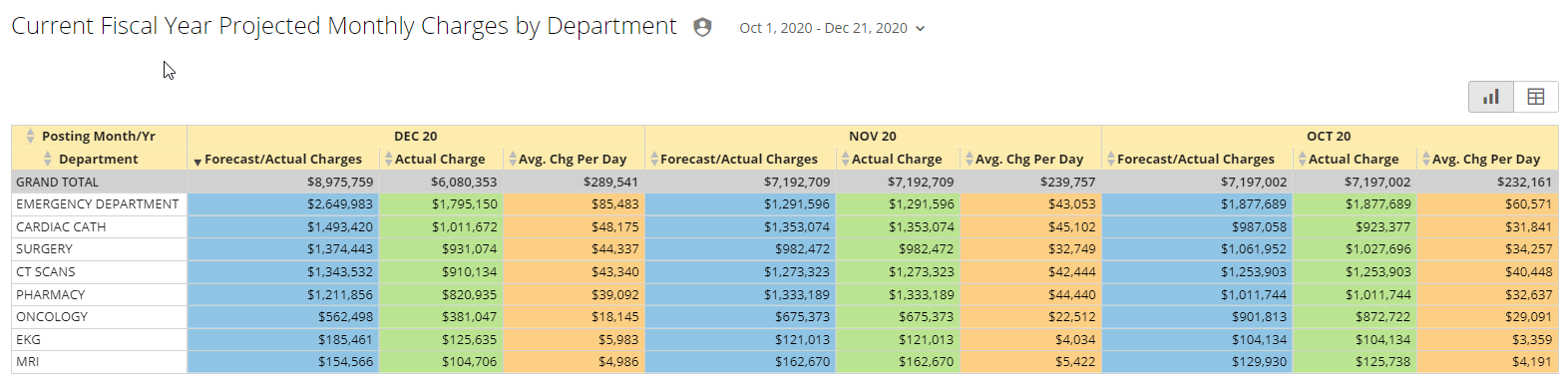Open CARDIAC CATH row label
1568x386 pixels.
tap(61, 226)
